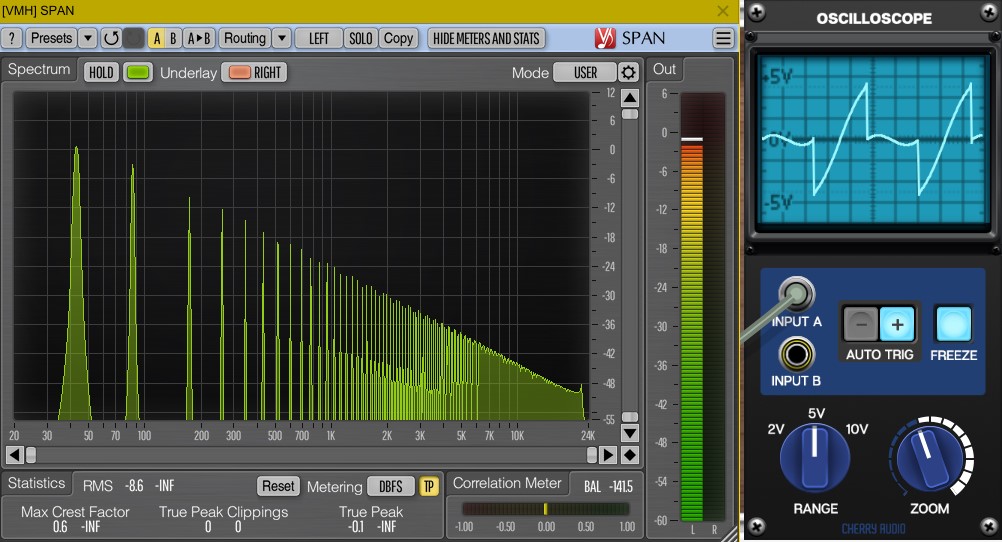Click the correlation meter bar
Screen dimensions: 1002x542
click(545, 509)
